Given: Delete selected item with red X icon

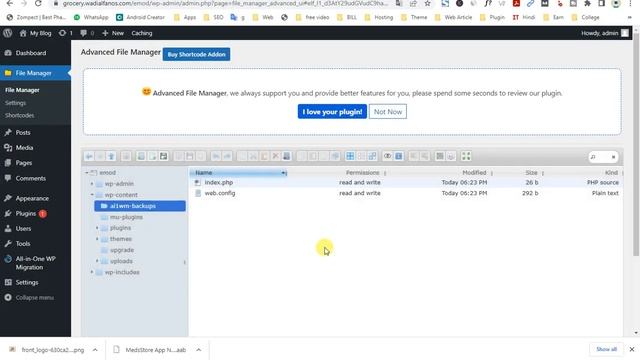Looking at the screenshot, I should tap(276, 156).
